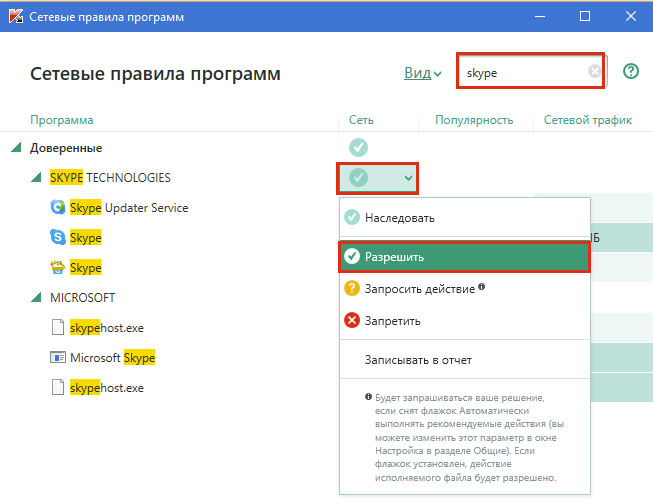Select the MICROSOFT group label
Screen dimensions: 653x504
coord(82,297)
